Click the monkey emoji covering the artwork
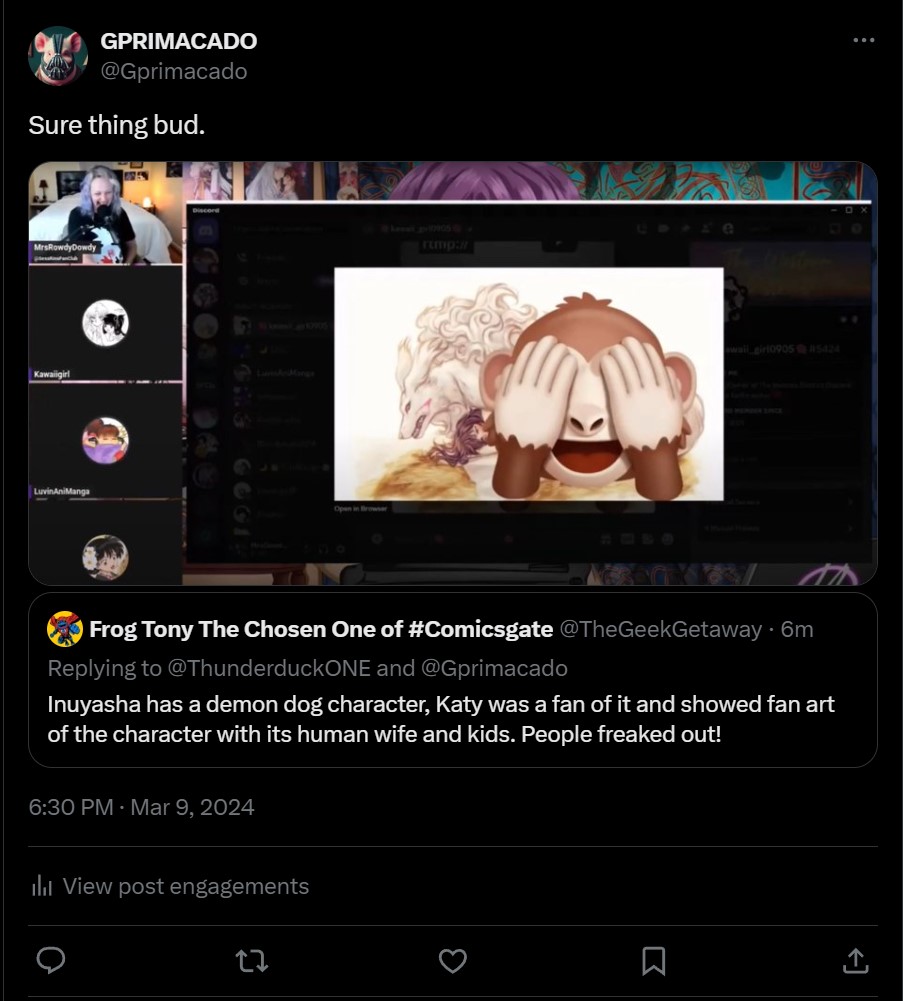This screenshot has height=1001, width=903. pyautogui.click(x=591, y=396)
